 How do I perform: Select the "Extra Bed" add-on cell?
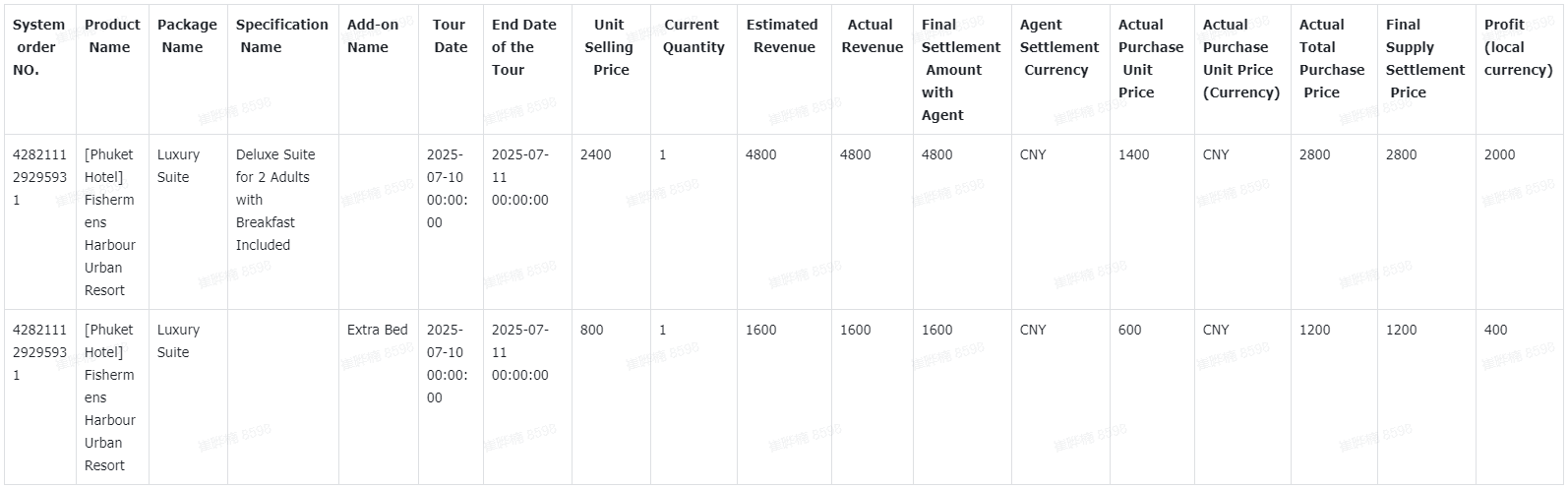point(377,330)
